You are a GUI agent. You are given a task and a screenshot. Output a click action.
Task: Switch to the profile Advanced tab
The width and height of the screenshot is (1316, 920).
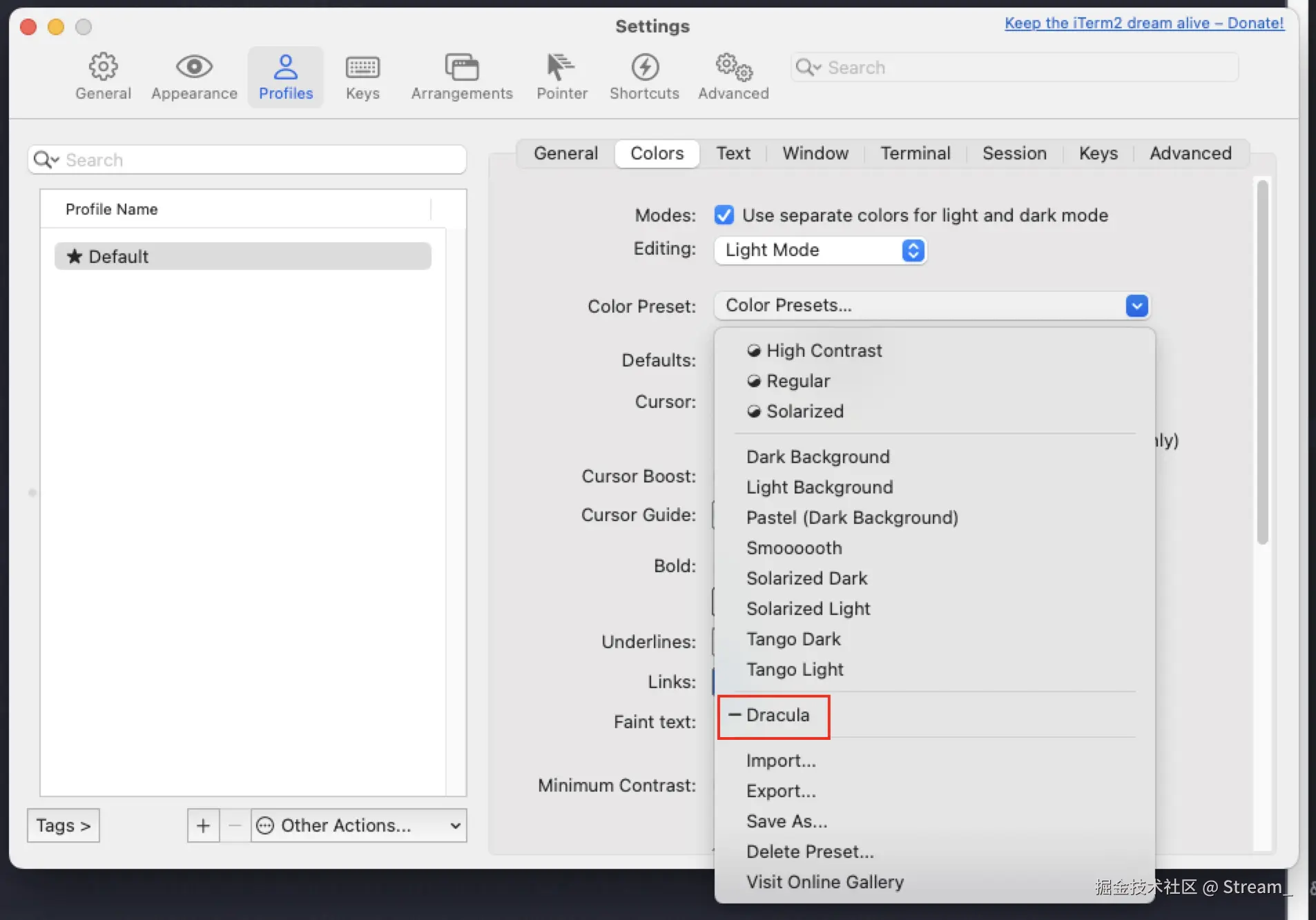[x=1190, y=153]
